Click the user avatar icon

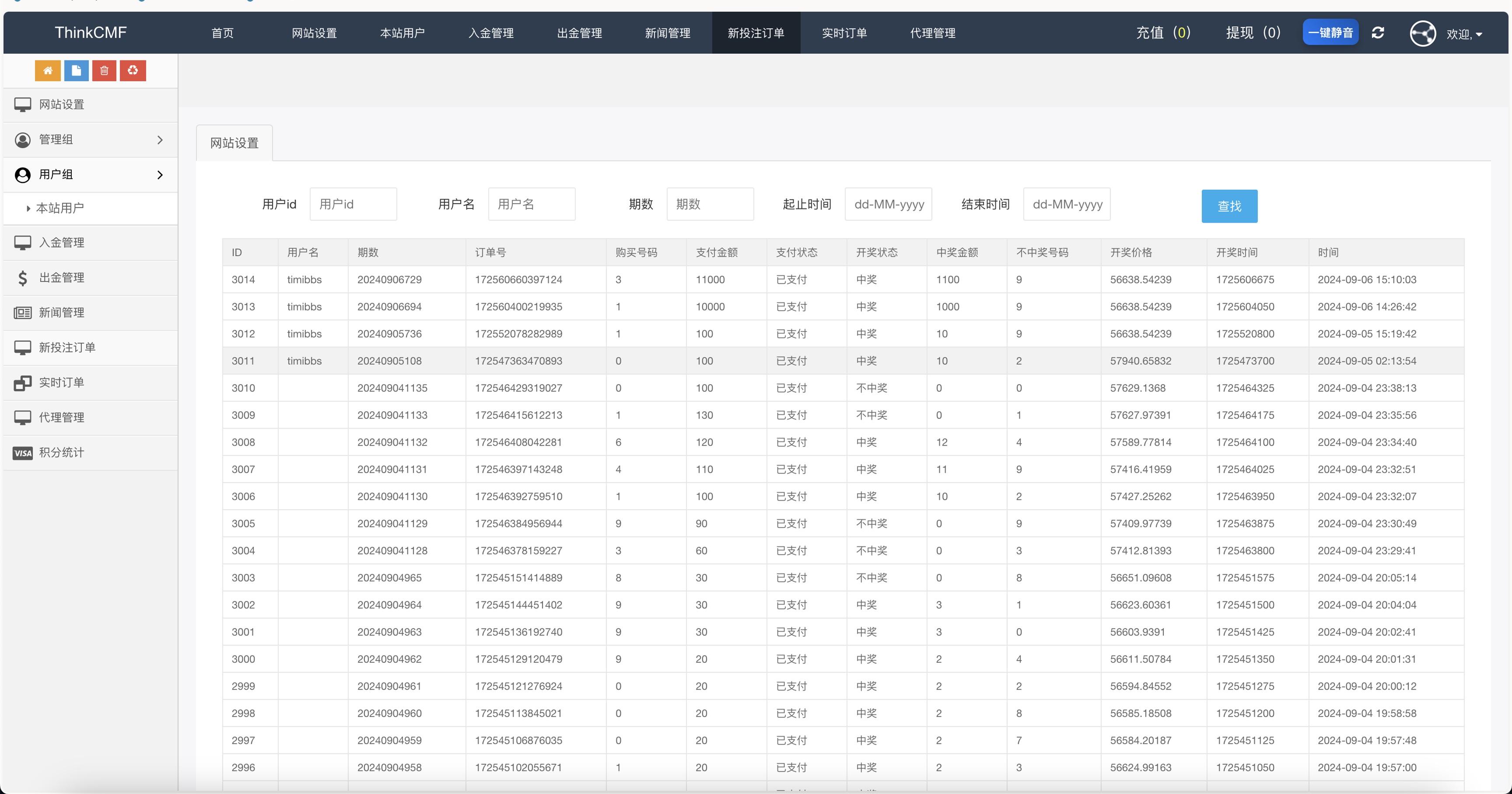click(x=1422, y=33)
